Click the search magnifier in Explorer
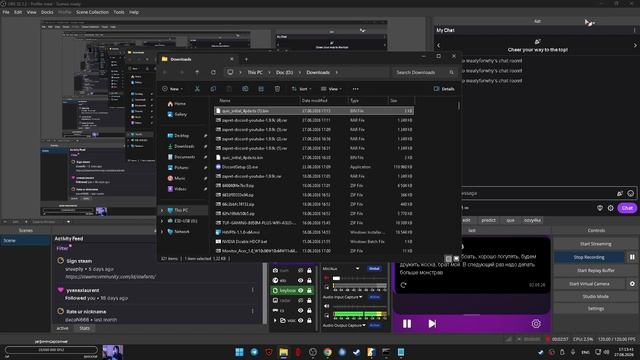The width and height of the screenshot is (640, 360). [x=451, y=72]
